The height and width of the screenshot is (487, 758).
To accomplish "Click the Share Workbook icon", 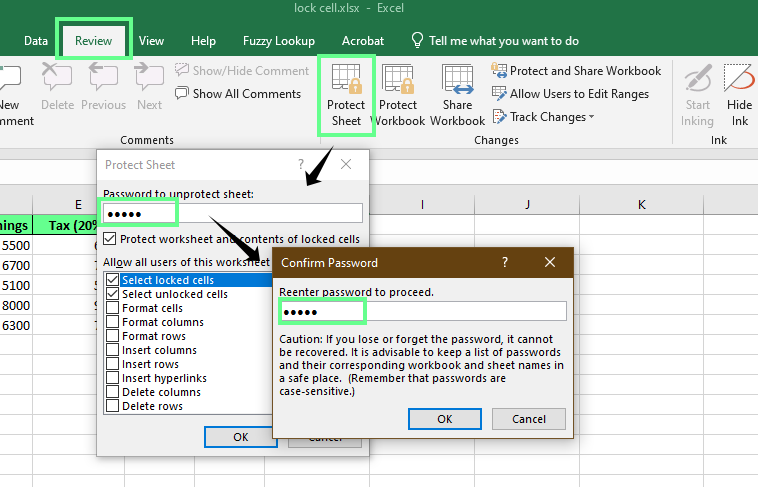I will click(x=457, y=84).
